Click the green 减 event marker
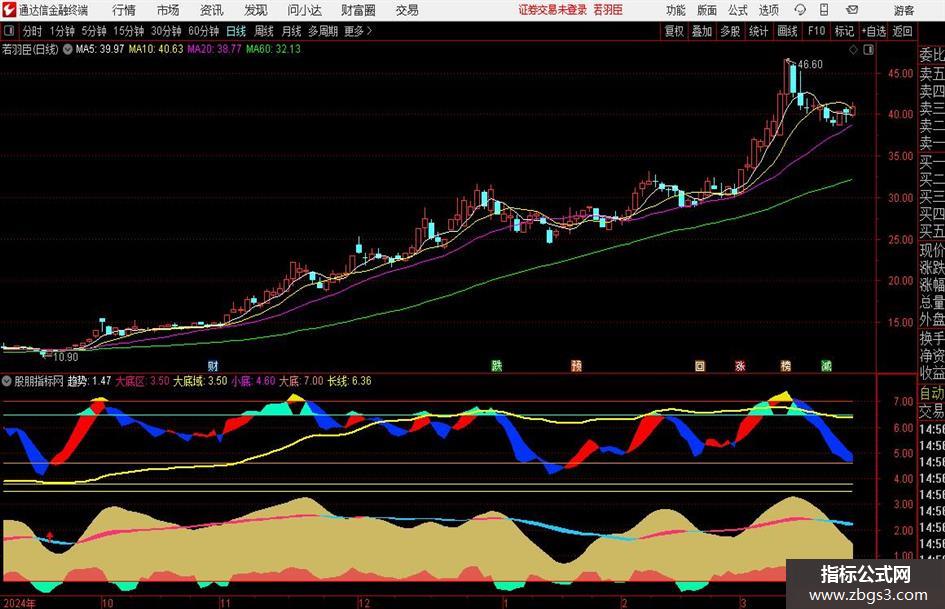The width and height of the screenshot is (945, 609). point(826,365)
